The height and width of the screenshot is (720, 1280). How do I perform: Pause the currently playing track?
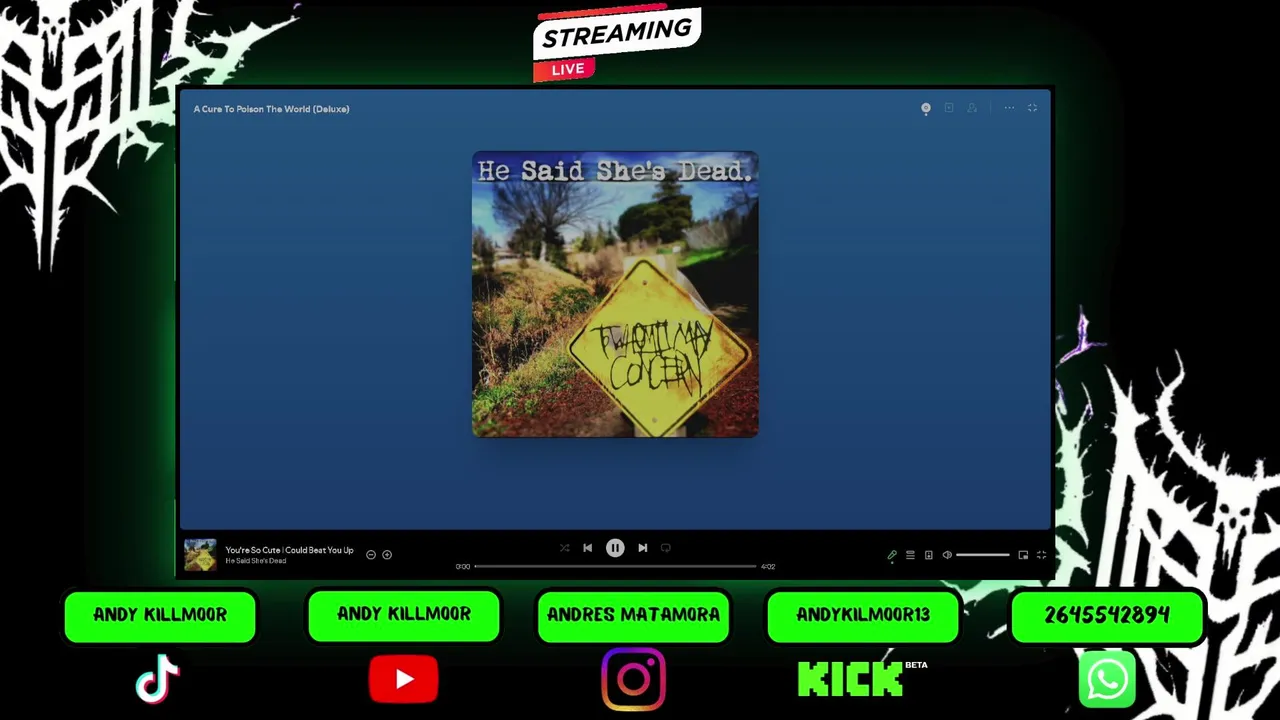pyautogui.click(x=615, y=548)
